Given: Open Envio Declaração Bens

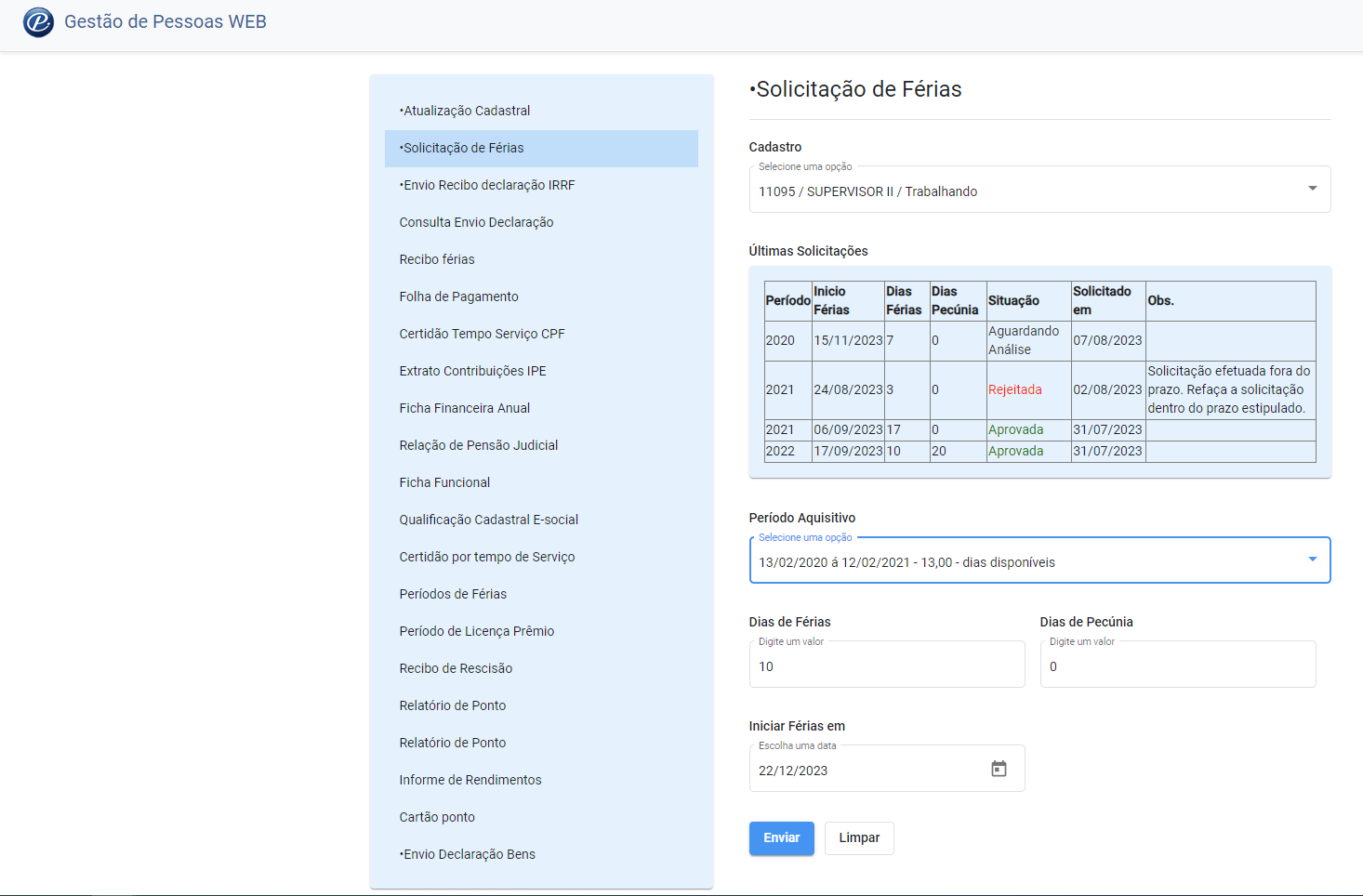Looking at the screenshot, I should [x=541, y=854].
